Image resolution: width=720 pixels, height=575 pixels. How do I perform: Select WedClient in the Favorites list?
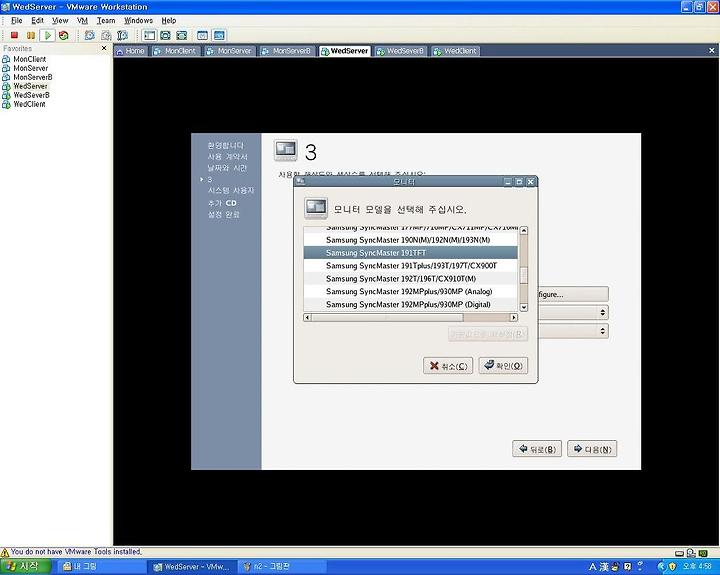click(x=29, y=104)
